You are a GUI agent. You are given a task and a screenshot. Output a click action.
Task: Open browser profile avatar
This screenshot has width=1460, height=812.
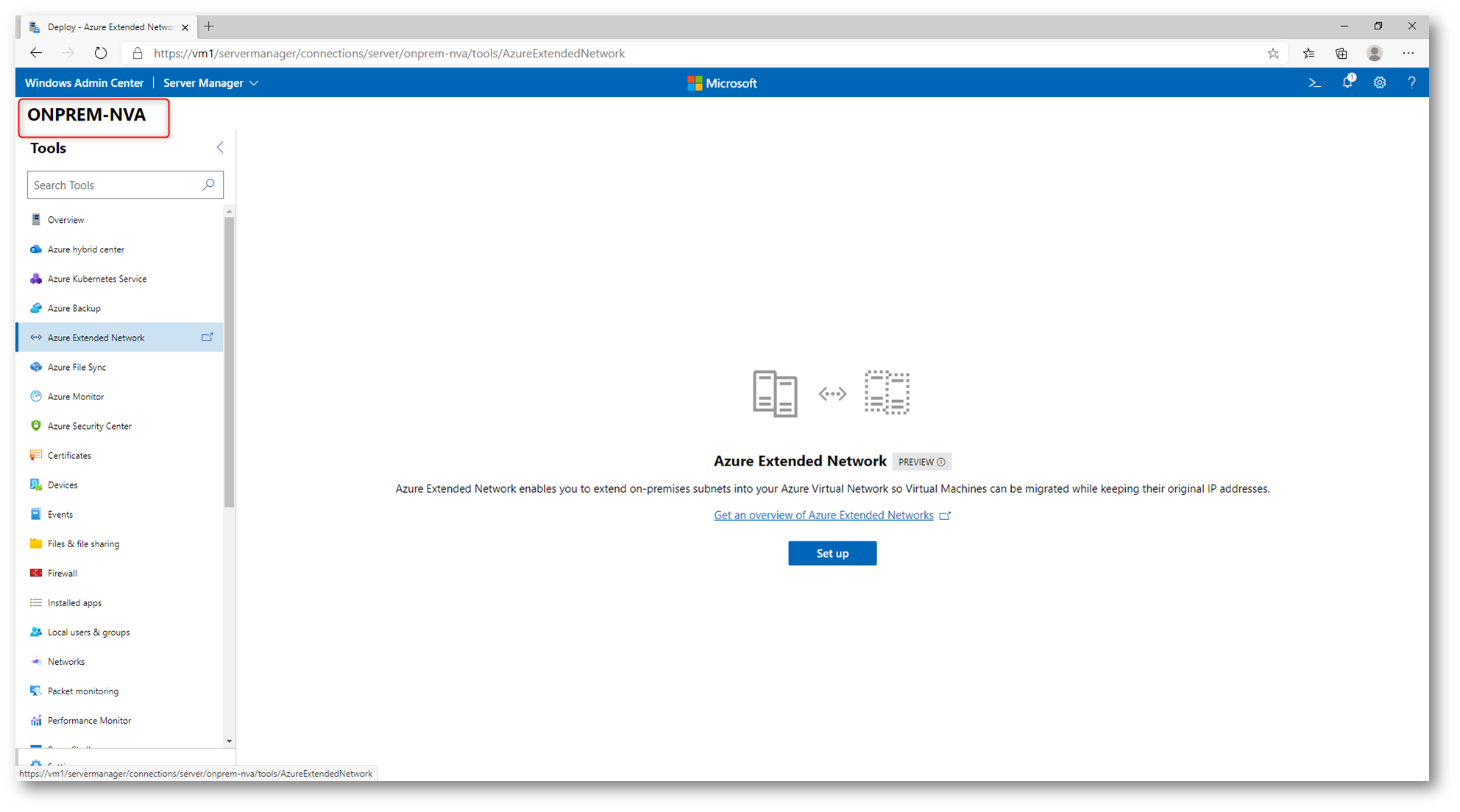tap(1374, 53)
